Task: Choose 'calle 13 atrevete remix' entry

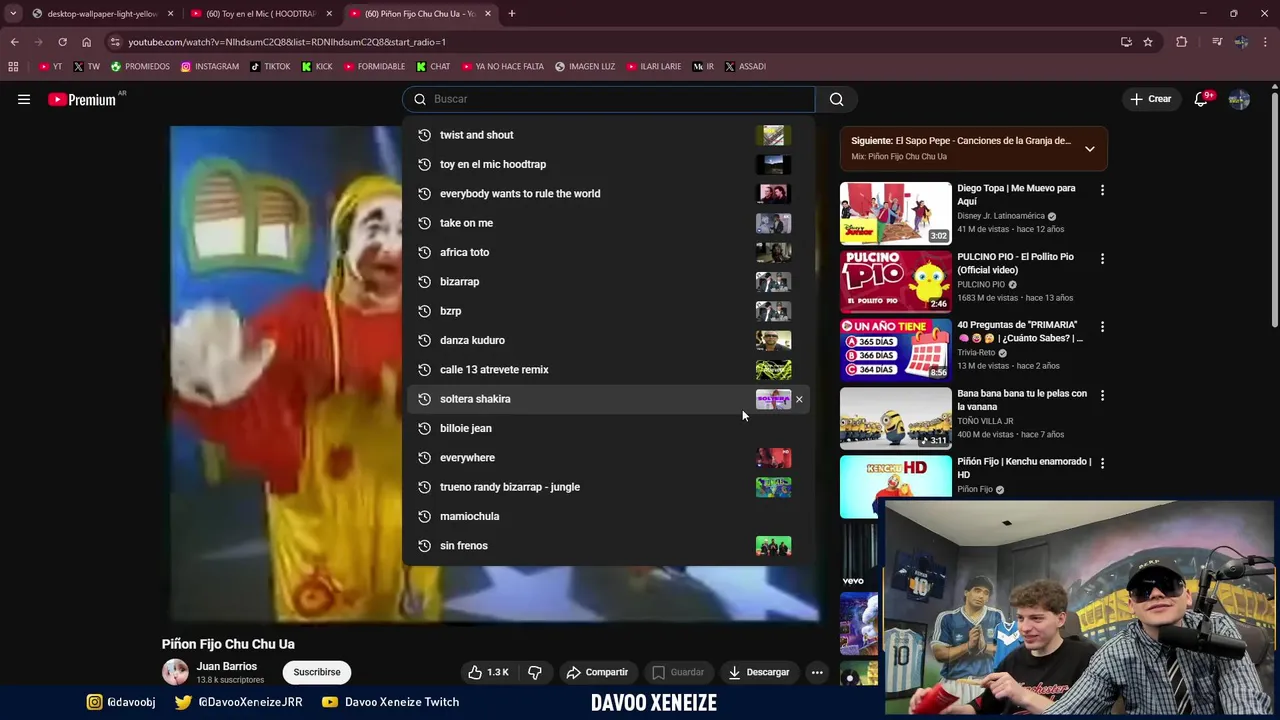Action: coord(607,369)
